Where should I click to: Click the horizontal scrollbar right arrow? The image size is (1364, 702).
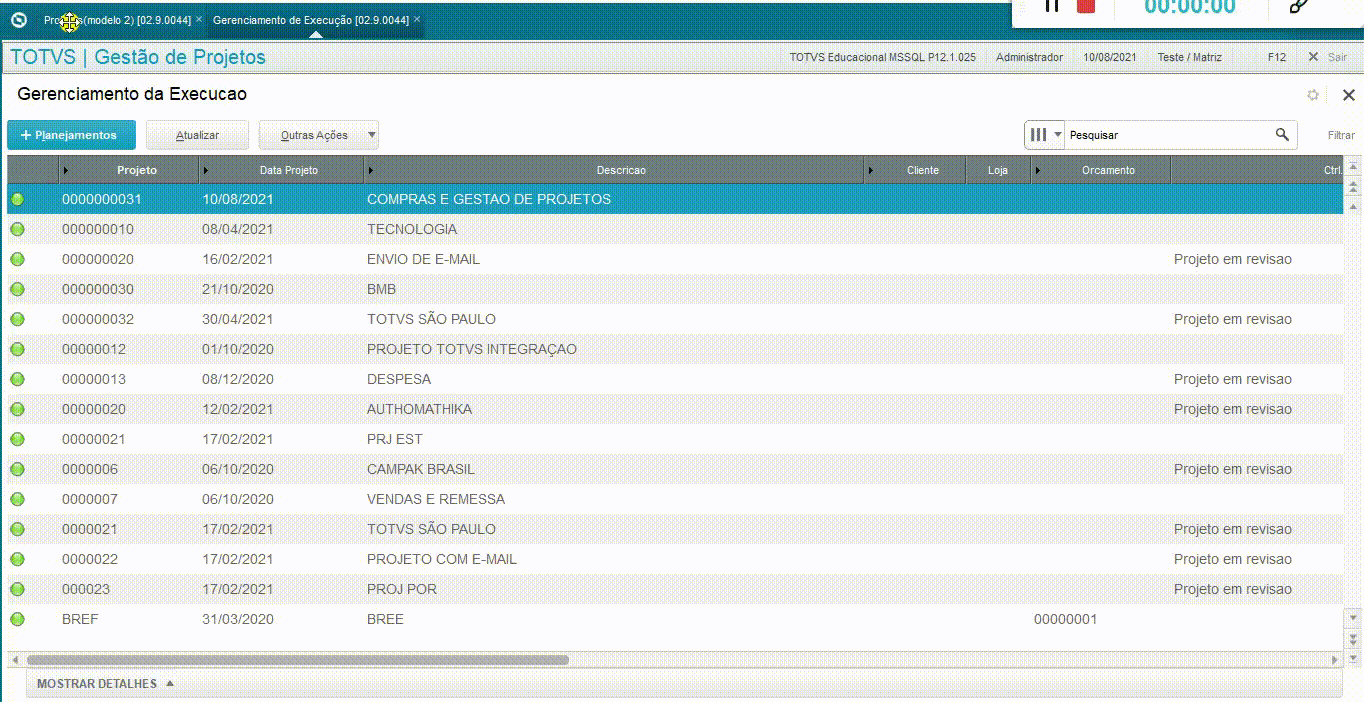(x=1335, y=660)
